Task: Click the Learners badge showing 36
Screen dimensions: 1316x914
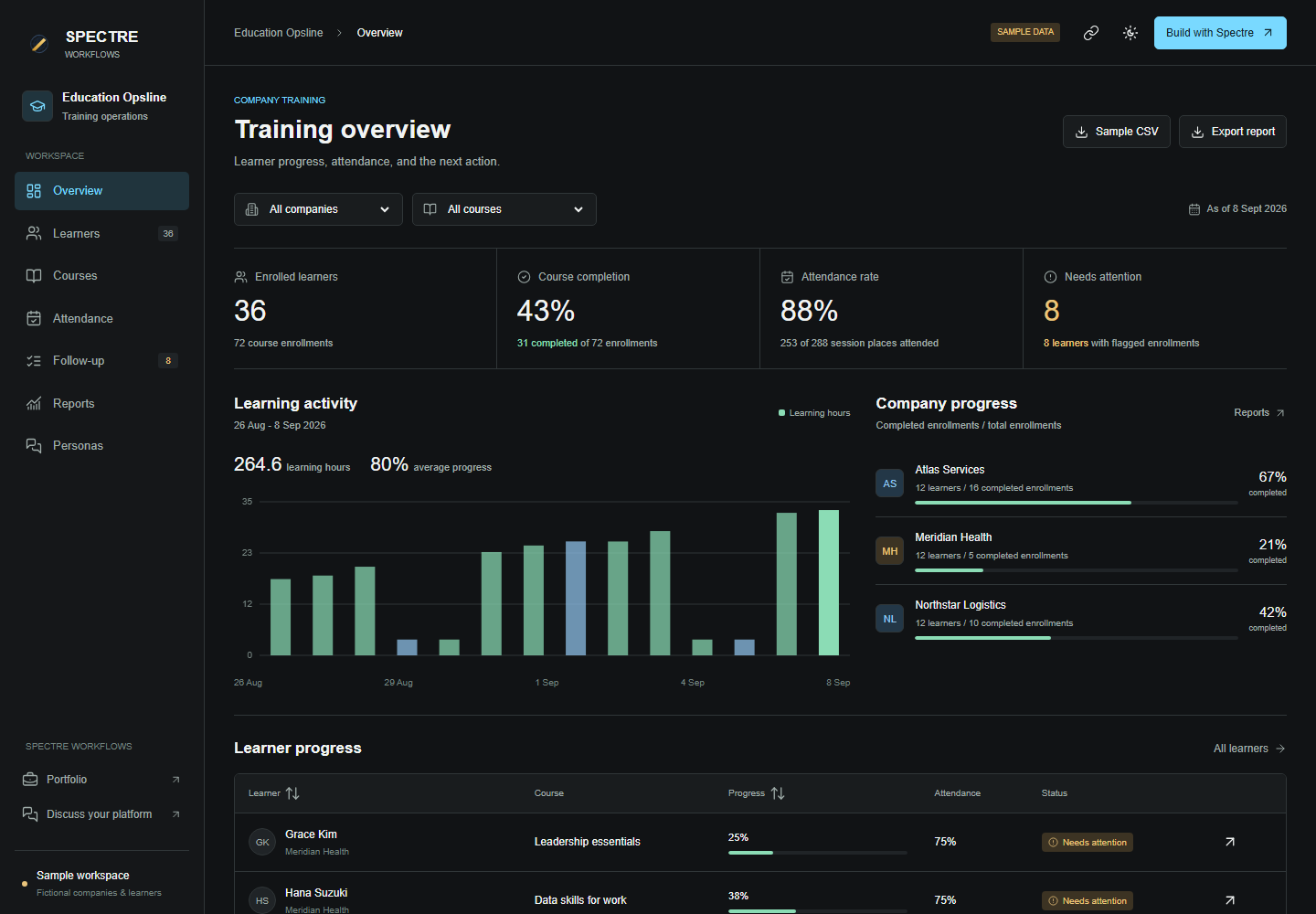Action: click(x=168, y=234)
